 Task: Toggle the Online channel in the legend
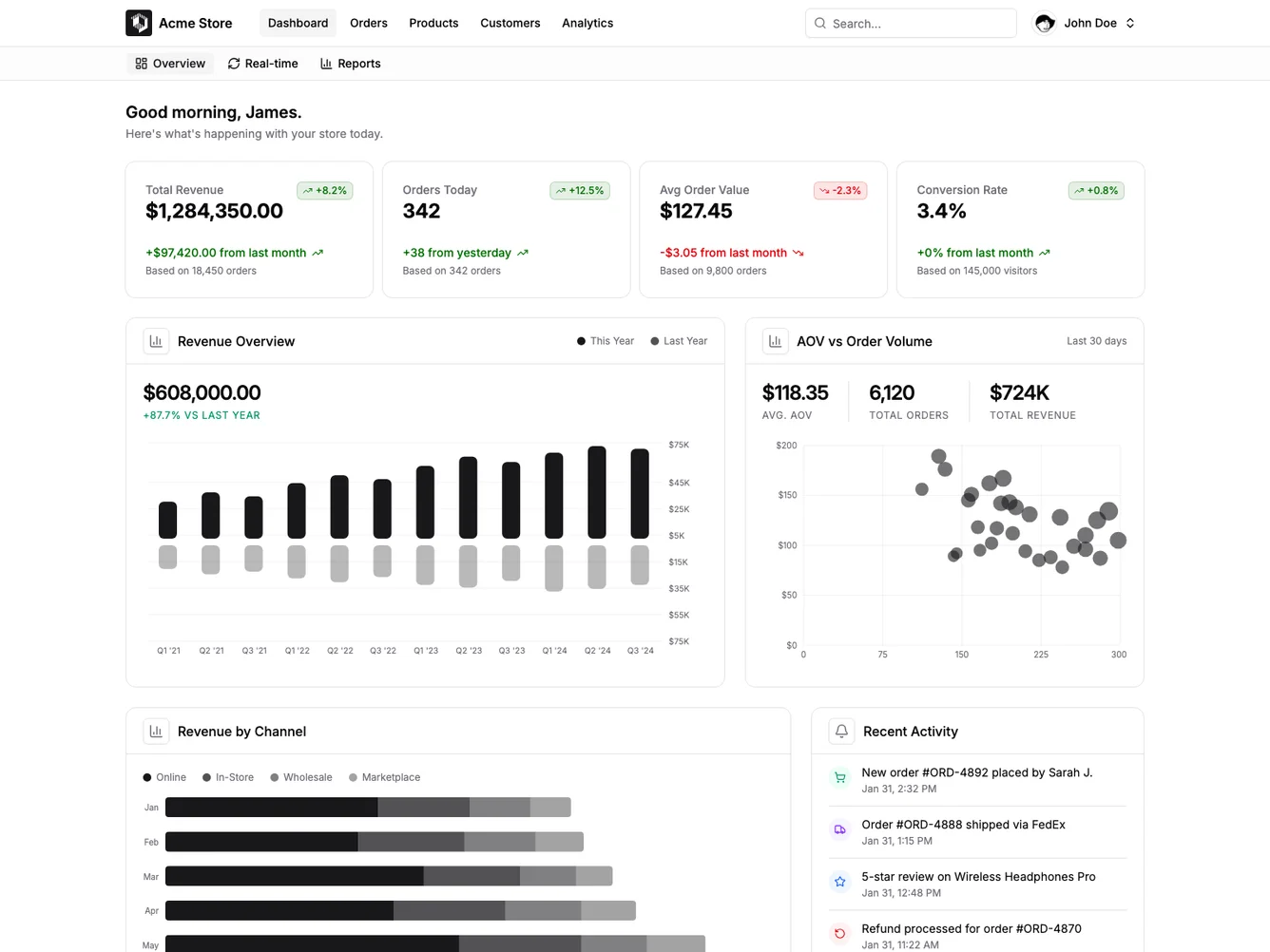(164, 777)
